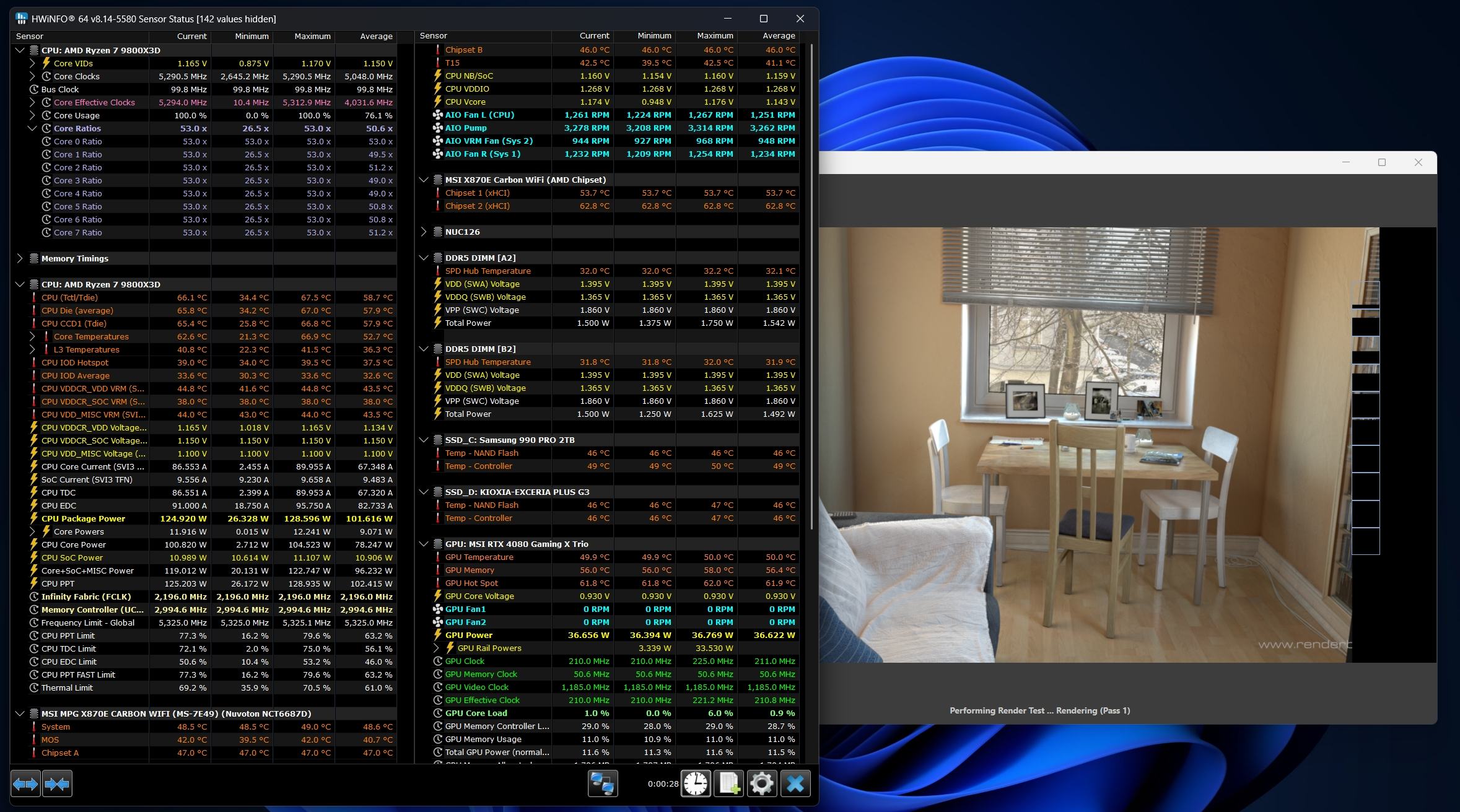Screen dimensions: 1460x812
Task: Expand the GPU Rail Powers entry
Action: [436, 648]
